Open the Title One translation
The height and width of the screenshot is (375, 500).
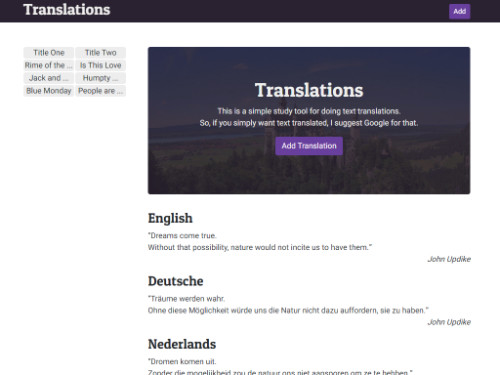tap(49, 53)
